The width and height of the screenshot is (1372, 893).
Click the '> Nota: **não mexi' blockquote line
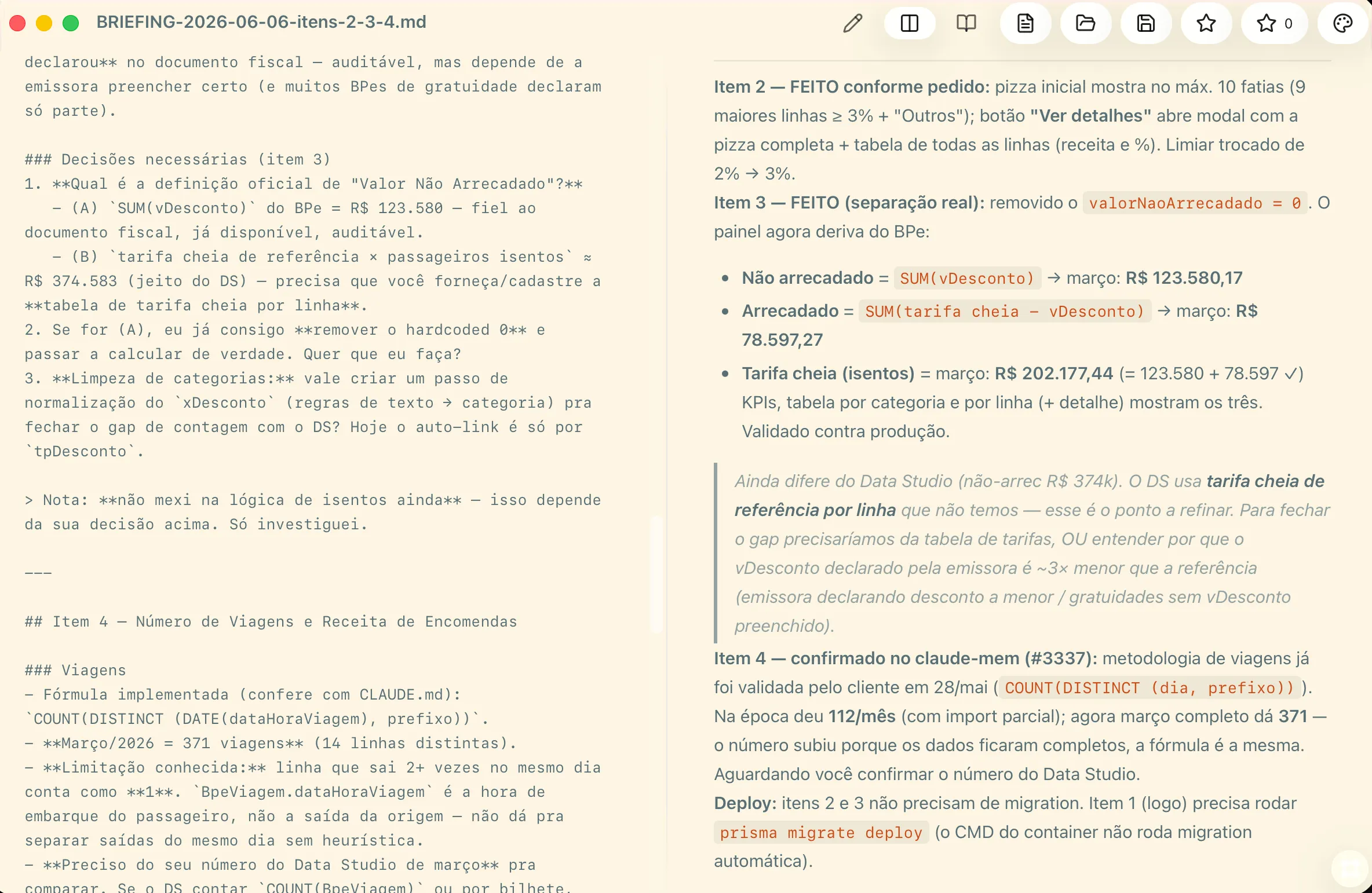coord(313,500)
